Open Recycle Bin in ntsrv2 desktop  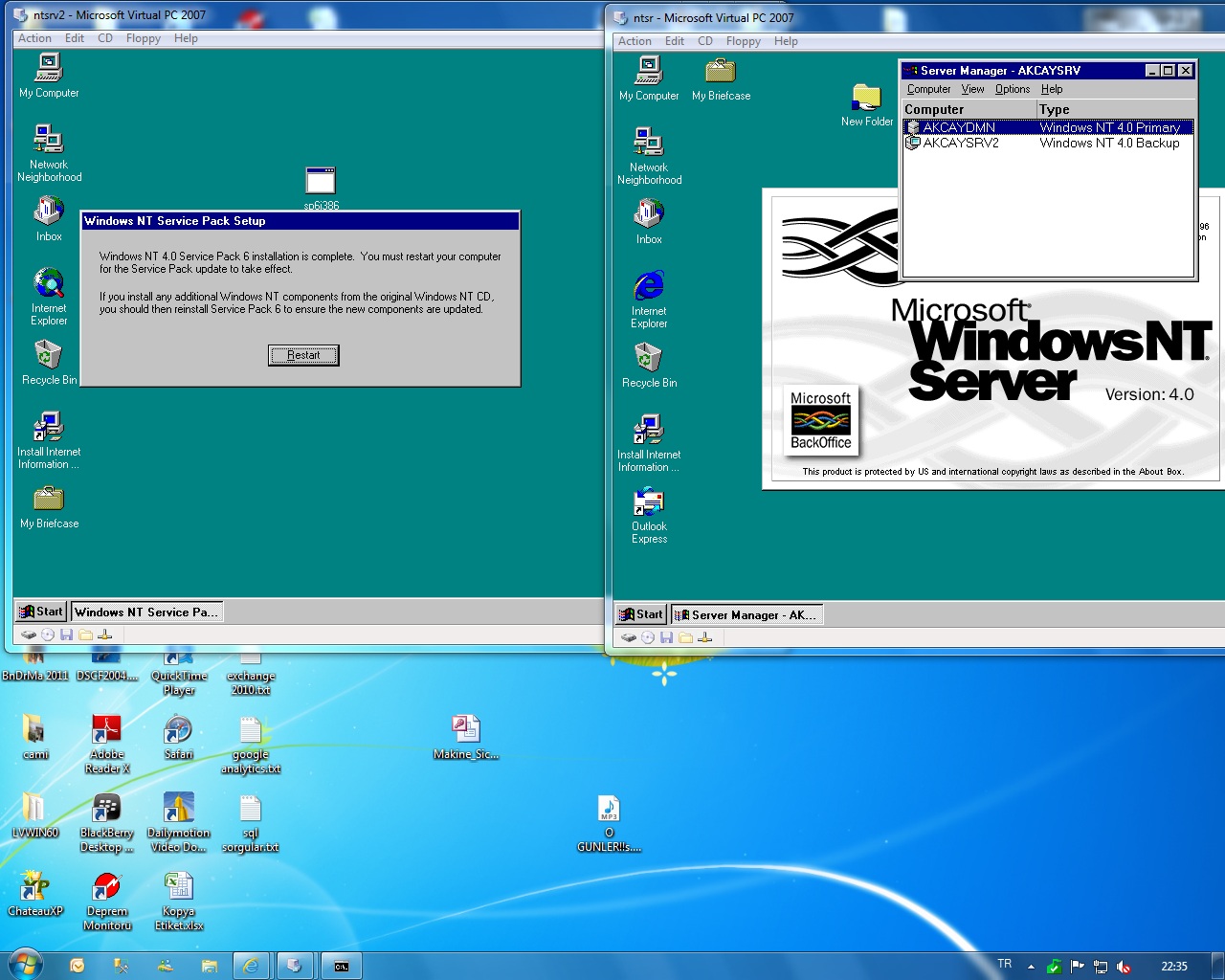point(49,362)
